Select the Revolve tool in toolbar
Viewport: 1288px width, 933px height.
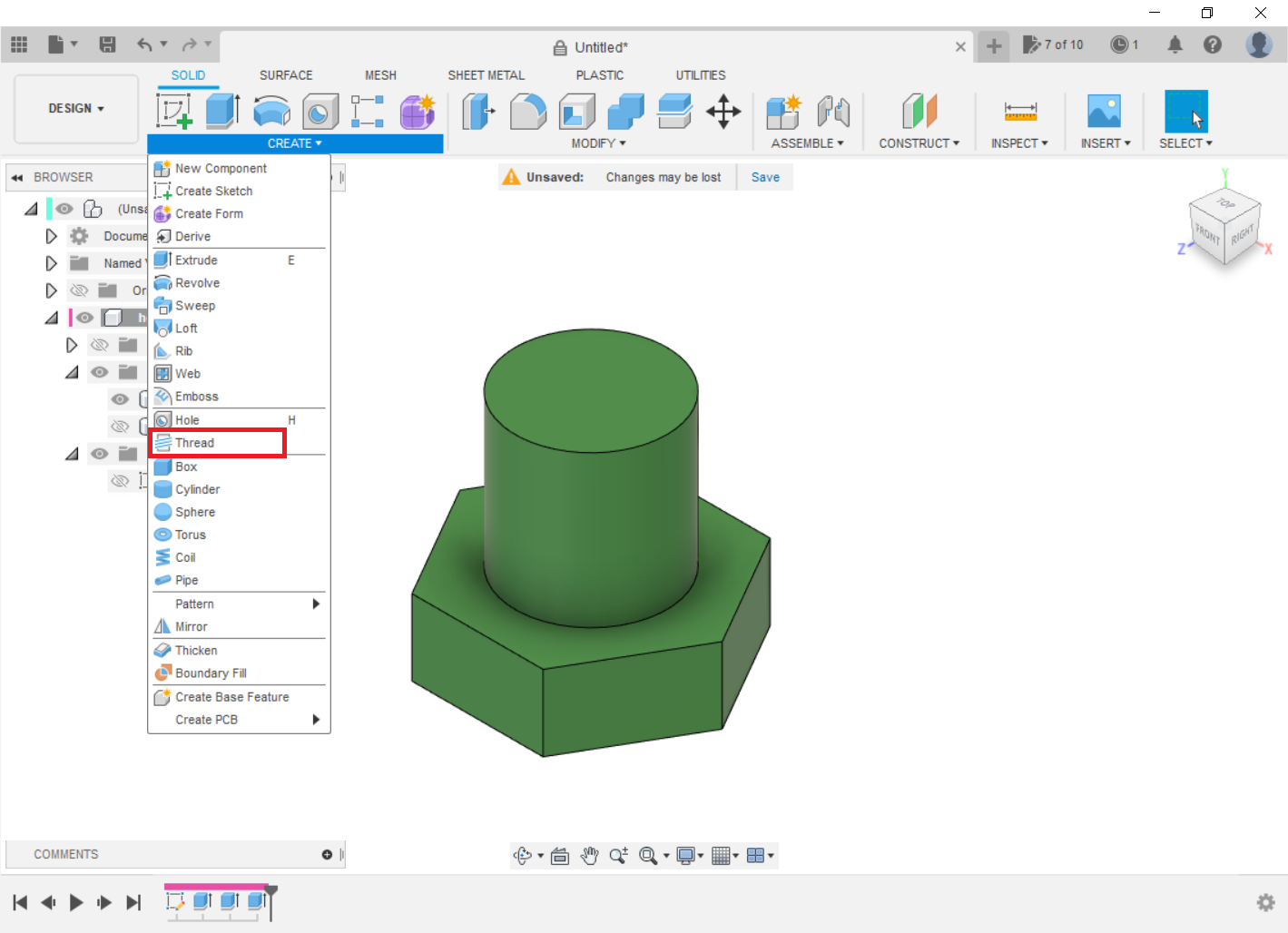click(x=271, y=112)
